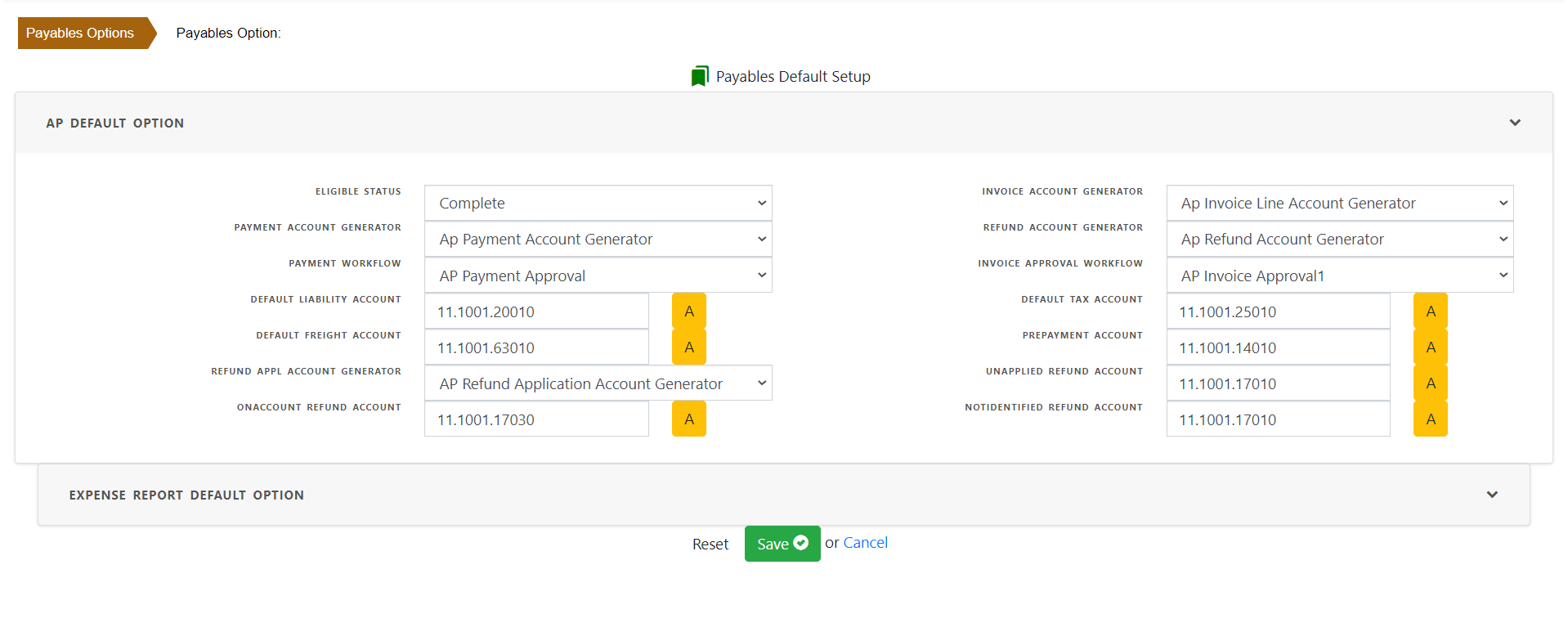Collapse the AP Default Option section chevron
The image size is (1568, 623).
(1515, 123)
